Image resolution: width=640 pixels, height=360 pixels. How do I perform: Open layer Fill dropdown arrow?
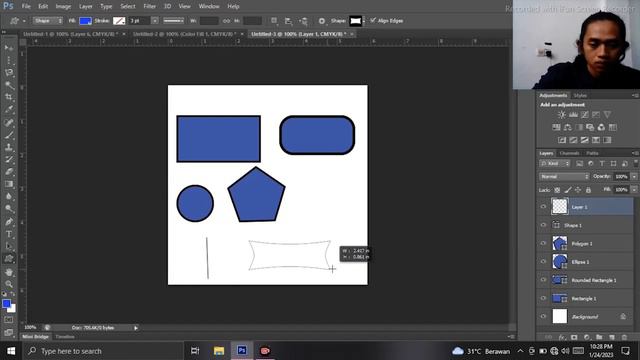pyautogui.click(x=634, y=189)
